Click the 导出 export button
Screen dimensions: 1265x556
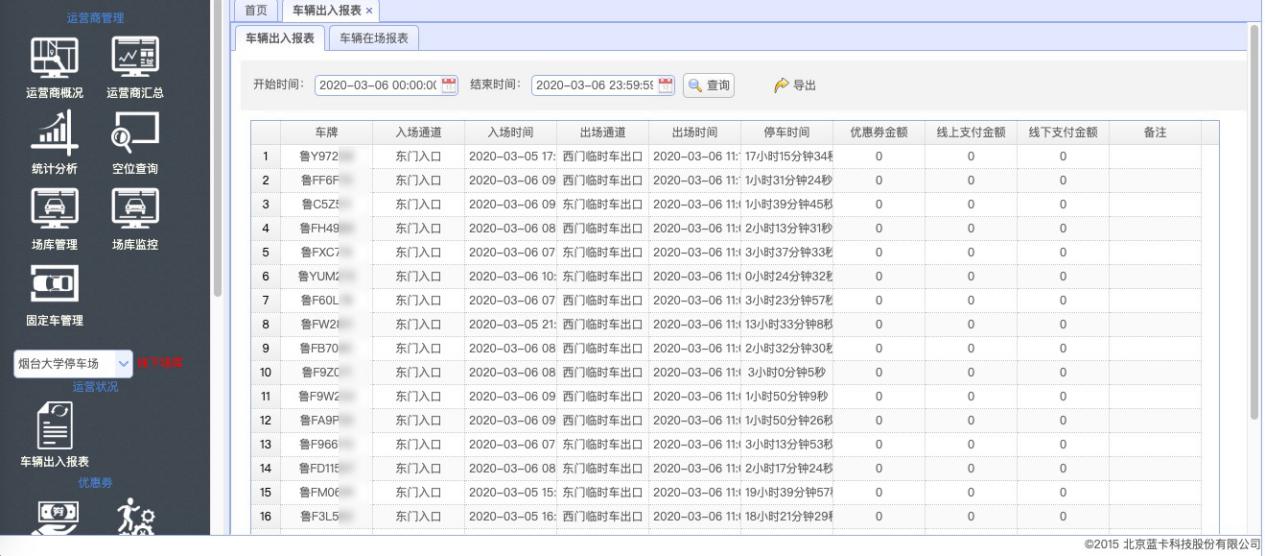795,86
